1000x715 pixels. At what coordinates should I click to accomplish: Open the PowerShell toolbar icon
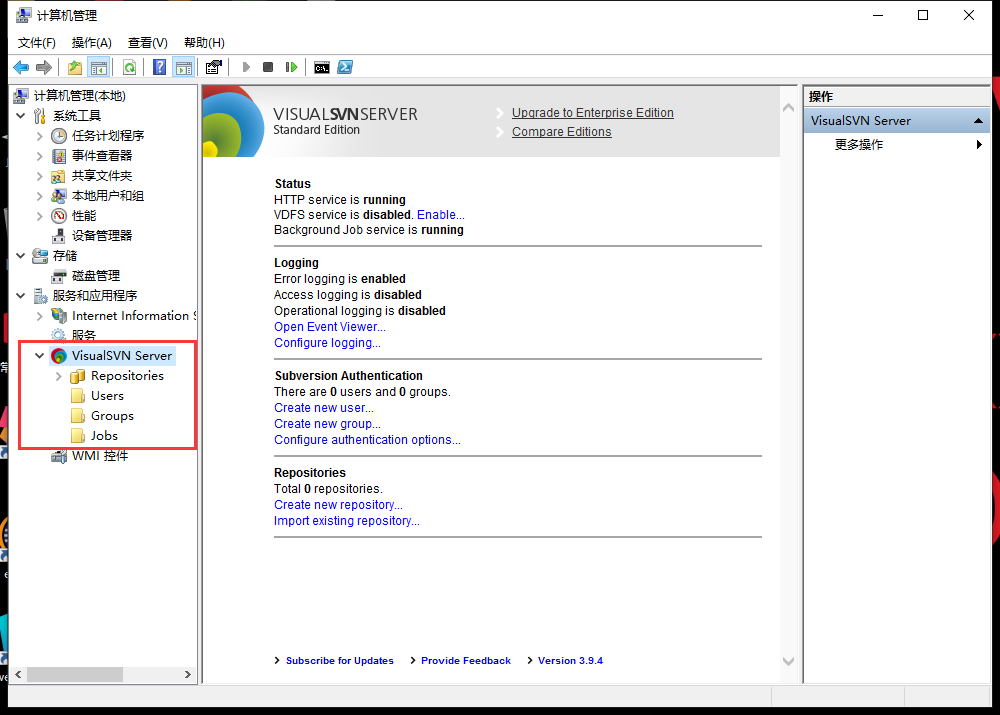pos(345,67)
